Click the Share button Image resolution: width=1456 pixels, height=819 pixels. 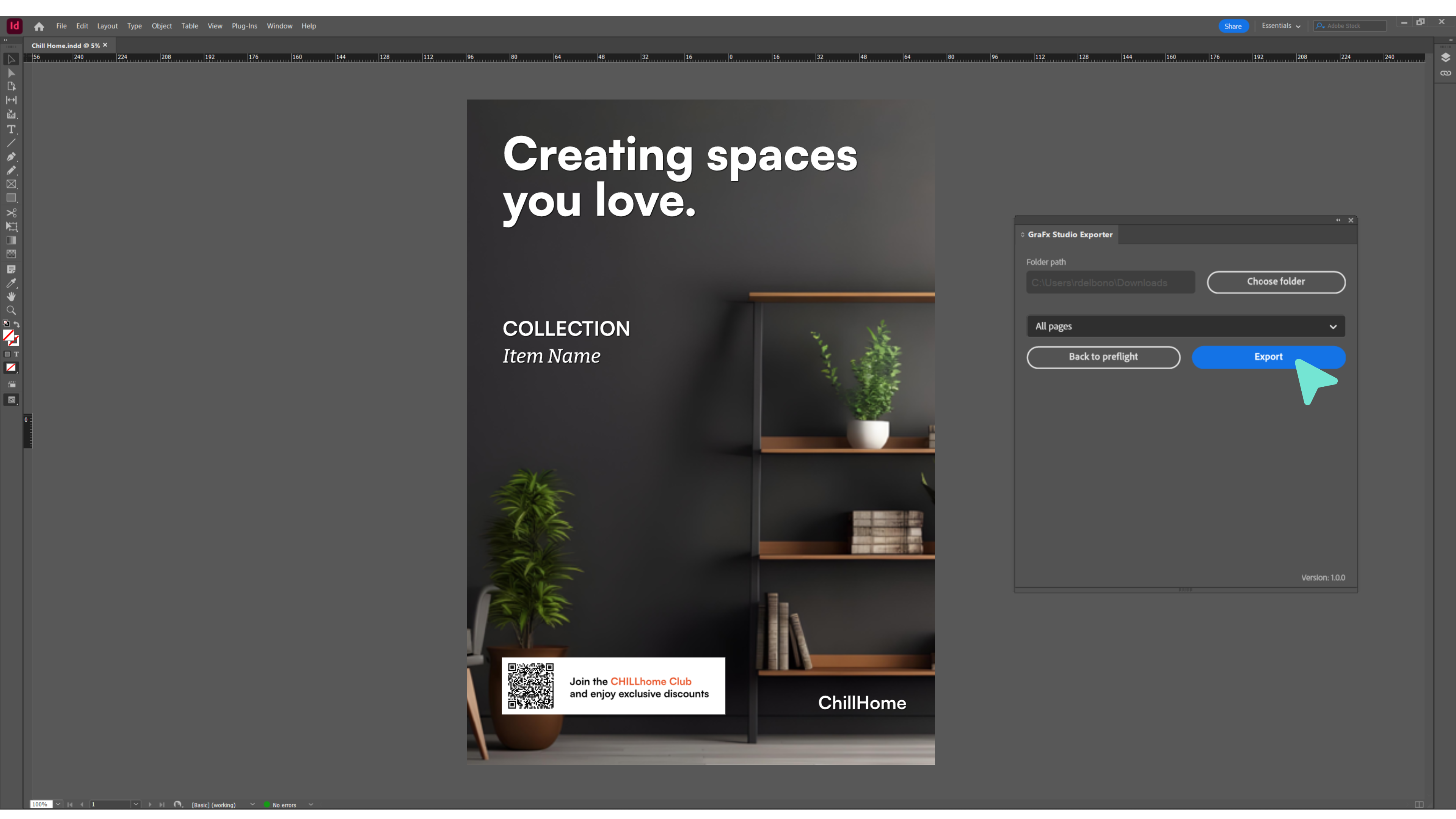[1233, 26]
